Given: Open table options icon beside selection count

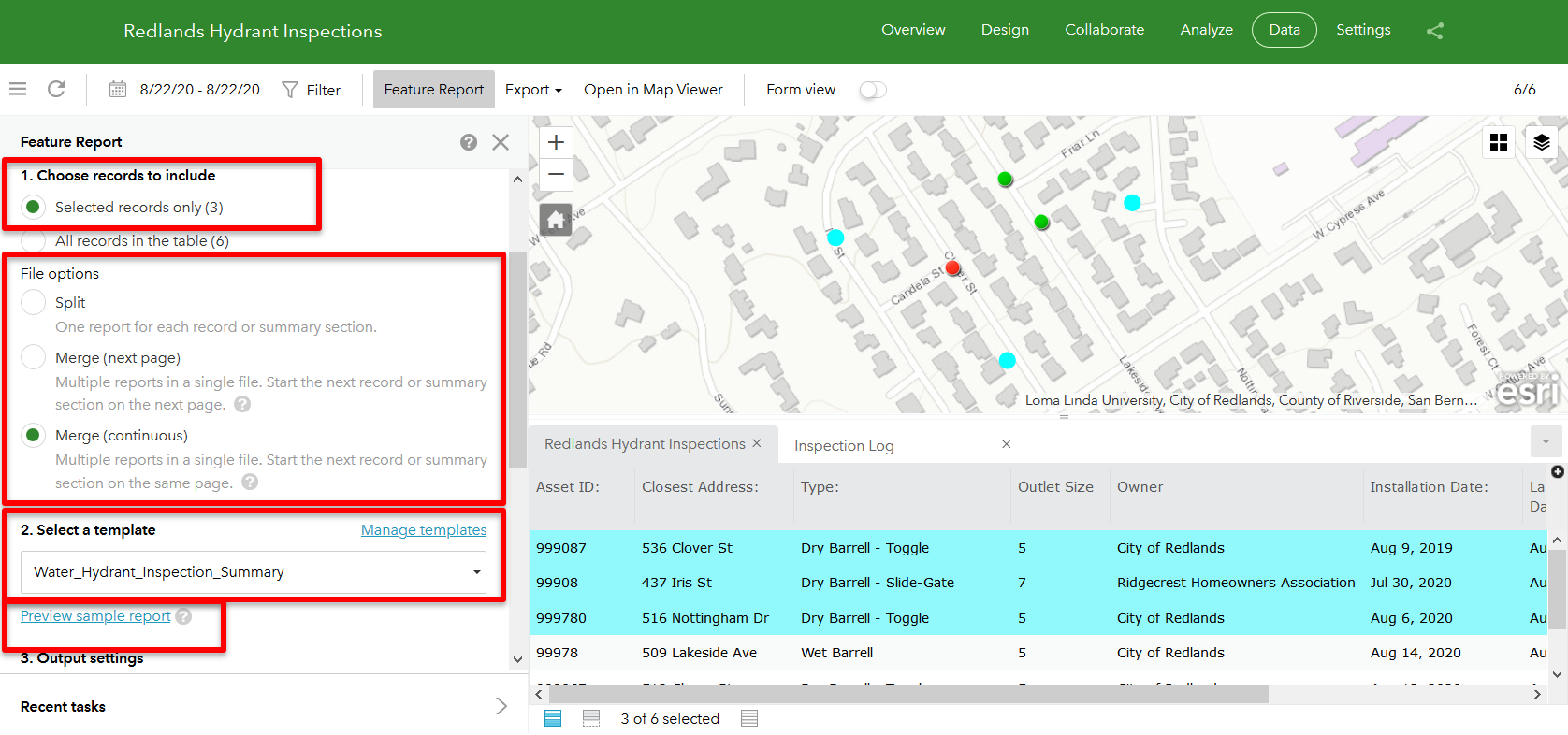Looking at the screenshot, I should 749,718.
